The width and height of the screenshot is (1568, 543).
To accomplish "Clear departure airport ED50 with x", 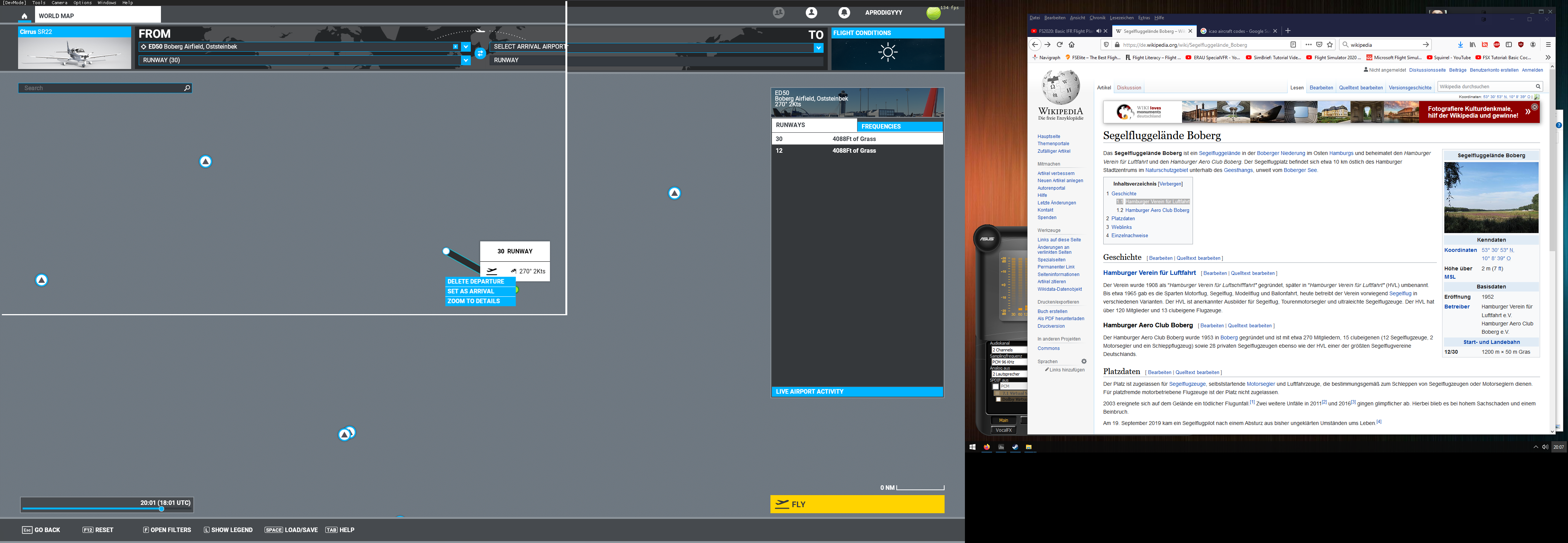I will click(x=455, y=46).
